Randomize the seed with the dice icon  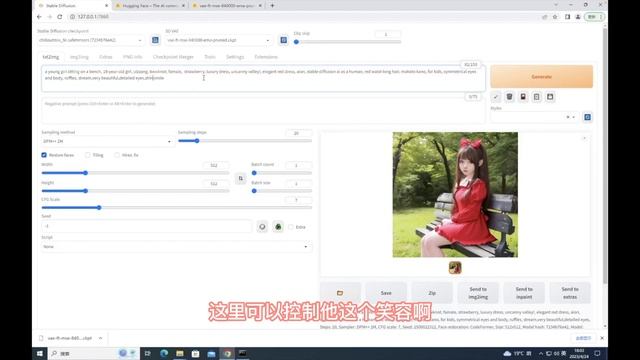[262, 227]
